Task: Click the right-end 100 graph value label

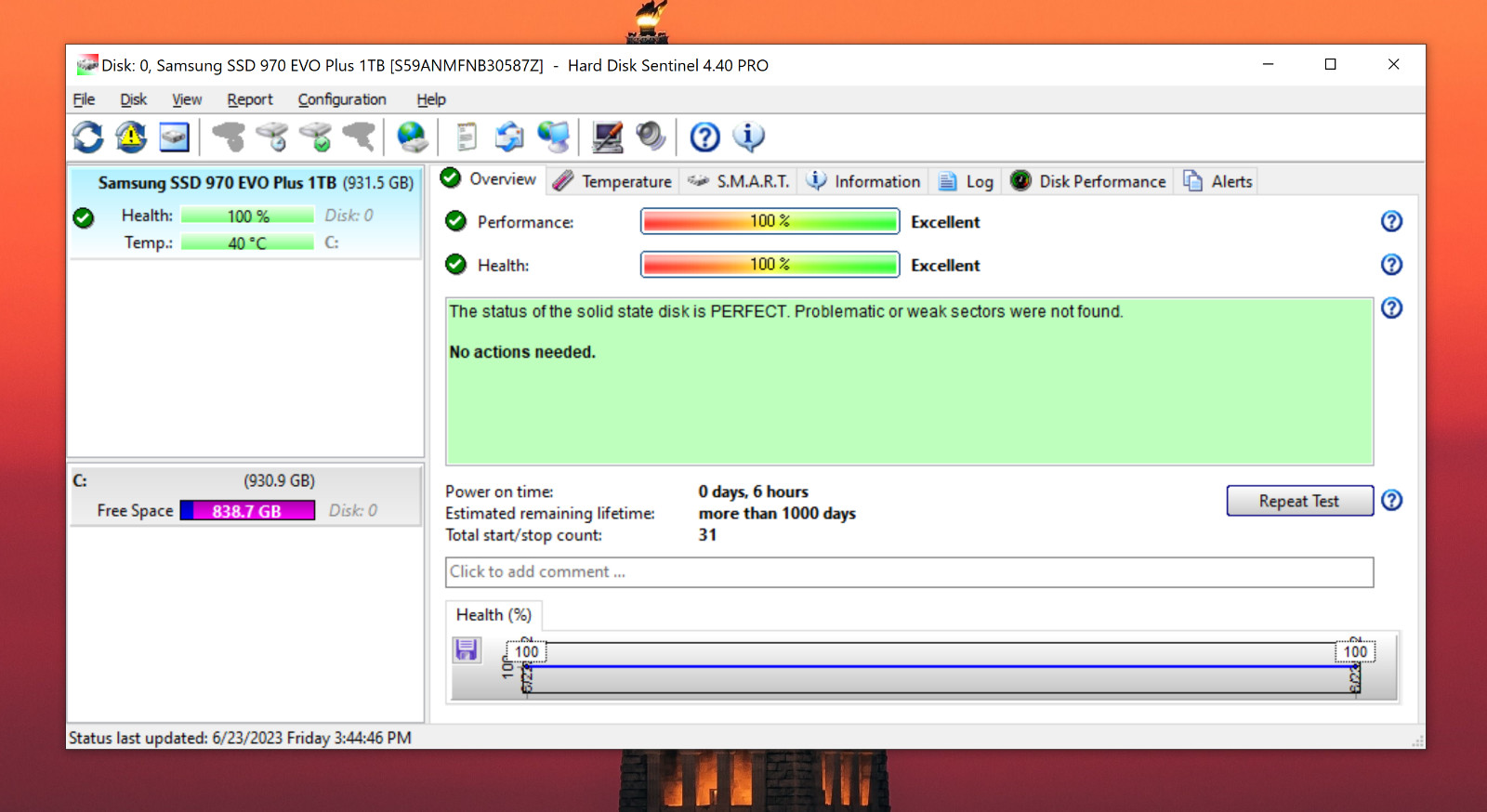Action: 1355,652
